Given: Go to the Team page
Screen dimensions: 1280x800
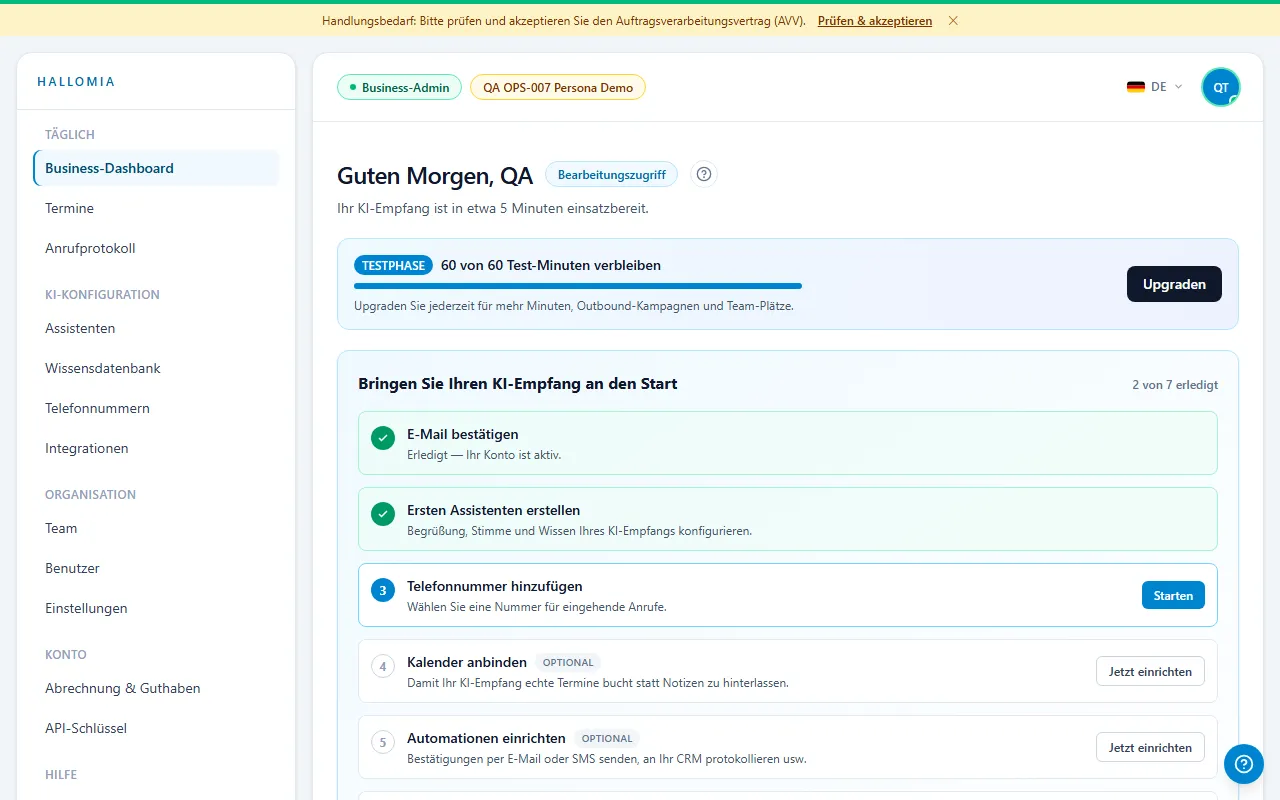Looking at the screenshot, I should point(156,528).
